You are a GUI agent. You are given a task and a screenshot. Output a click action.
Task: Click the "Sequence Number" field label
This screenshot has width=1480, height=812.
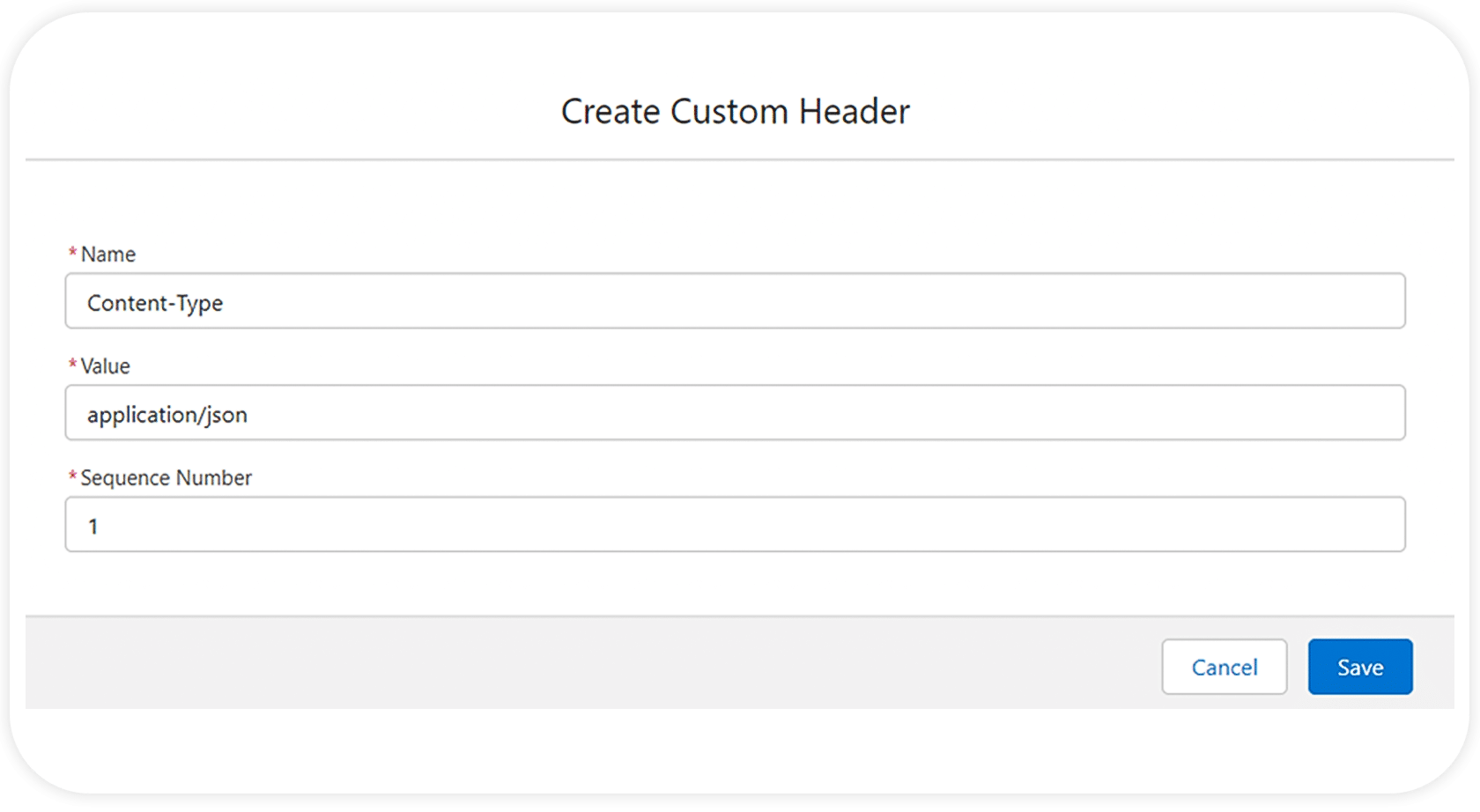click(x=166, y=478)
